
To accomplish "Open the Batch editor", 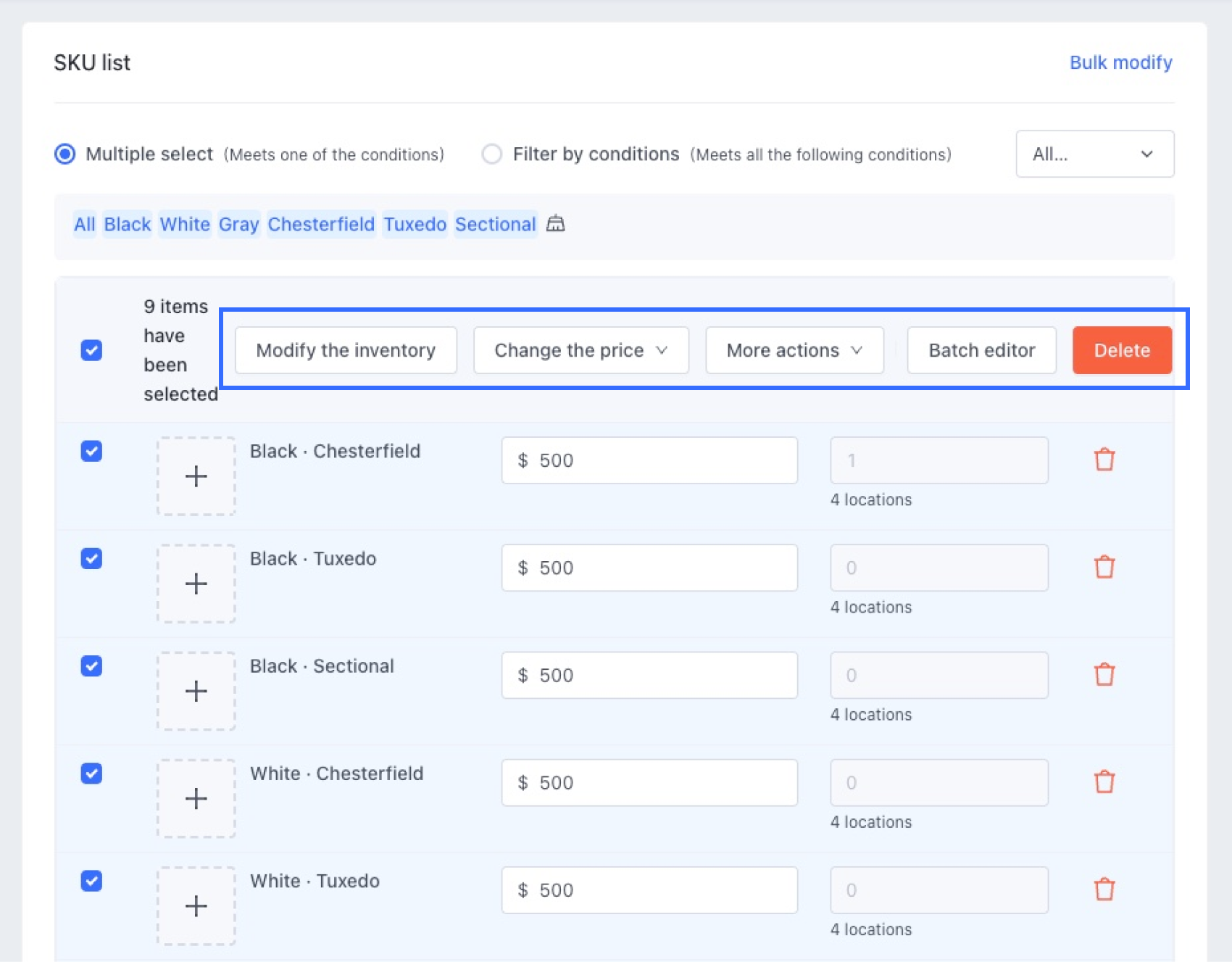I will (981, 350).
